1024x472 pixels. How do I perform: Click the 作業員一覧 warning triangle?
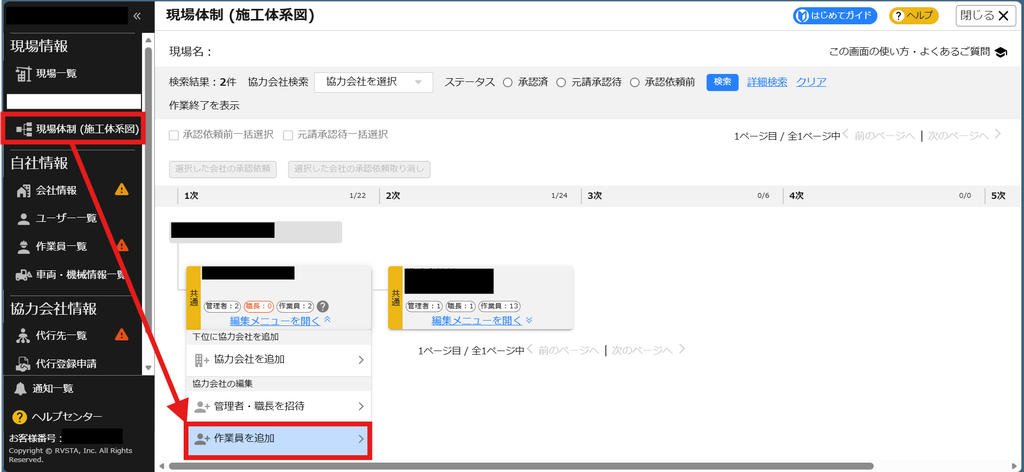pyautogui.click(x=121, y=245)
